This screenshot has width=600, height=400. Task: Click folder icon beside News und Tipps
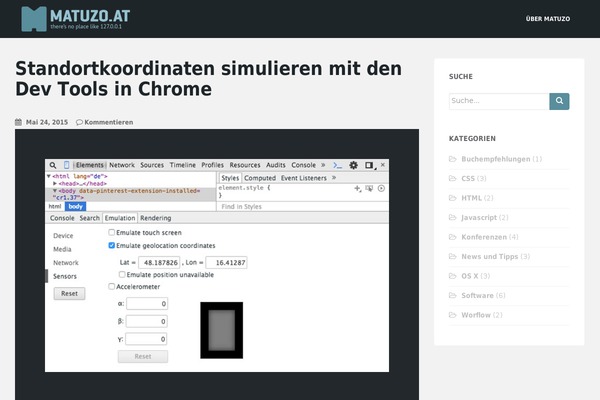click(x=453, y=256)
